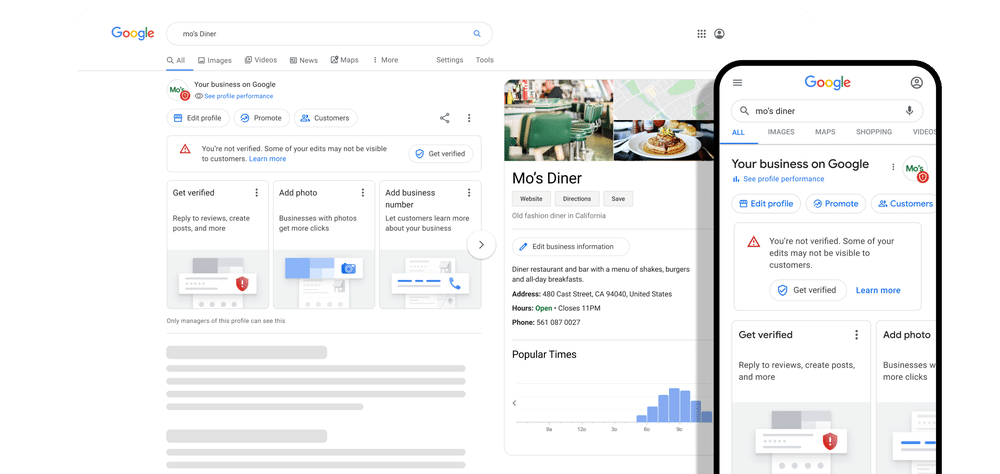Click the diner food photo thumbnail

point(663,141)
